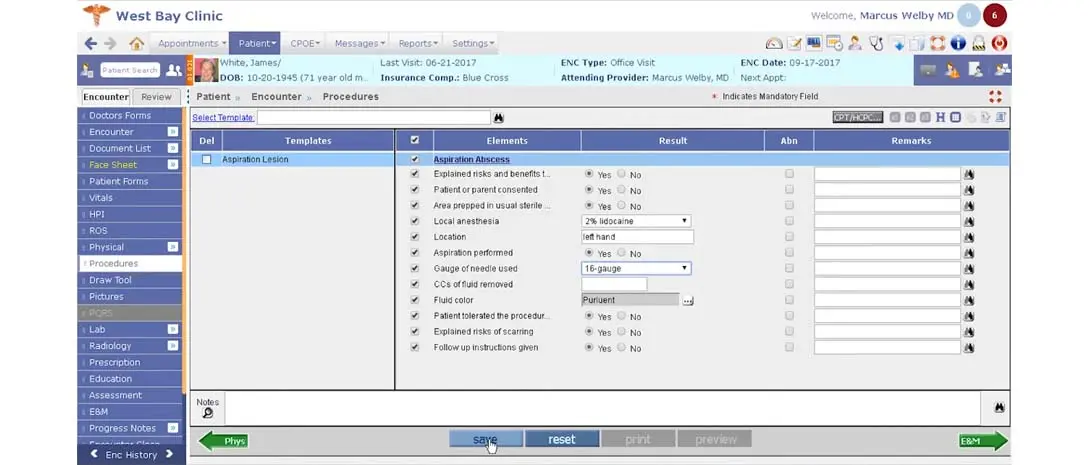Expand the Radiology sidebar item arrow
Screen dimensions: 1089x465
pyautogui.click(x=172, y=346)
